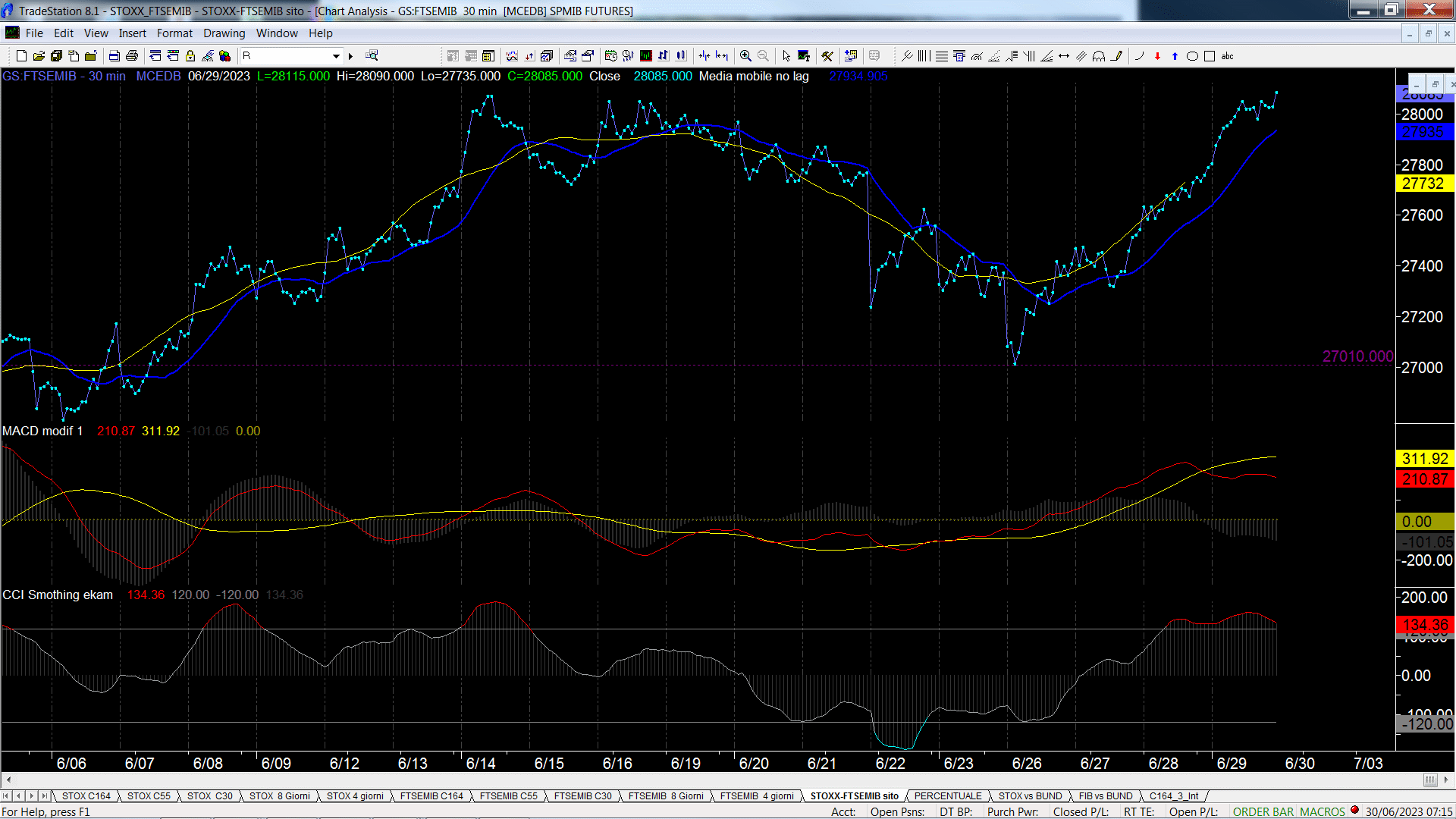1456x819 pixels.
Task: Click the ORDER BAR status button
Action: tap(1263, 811)
